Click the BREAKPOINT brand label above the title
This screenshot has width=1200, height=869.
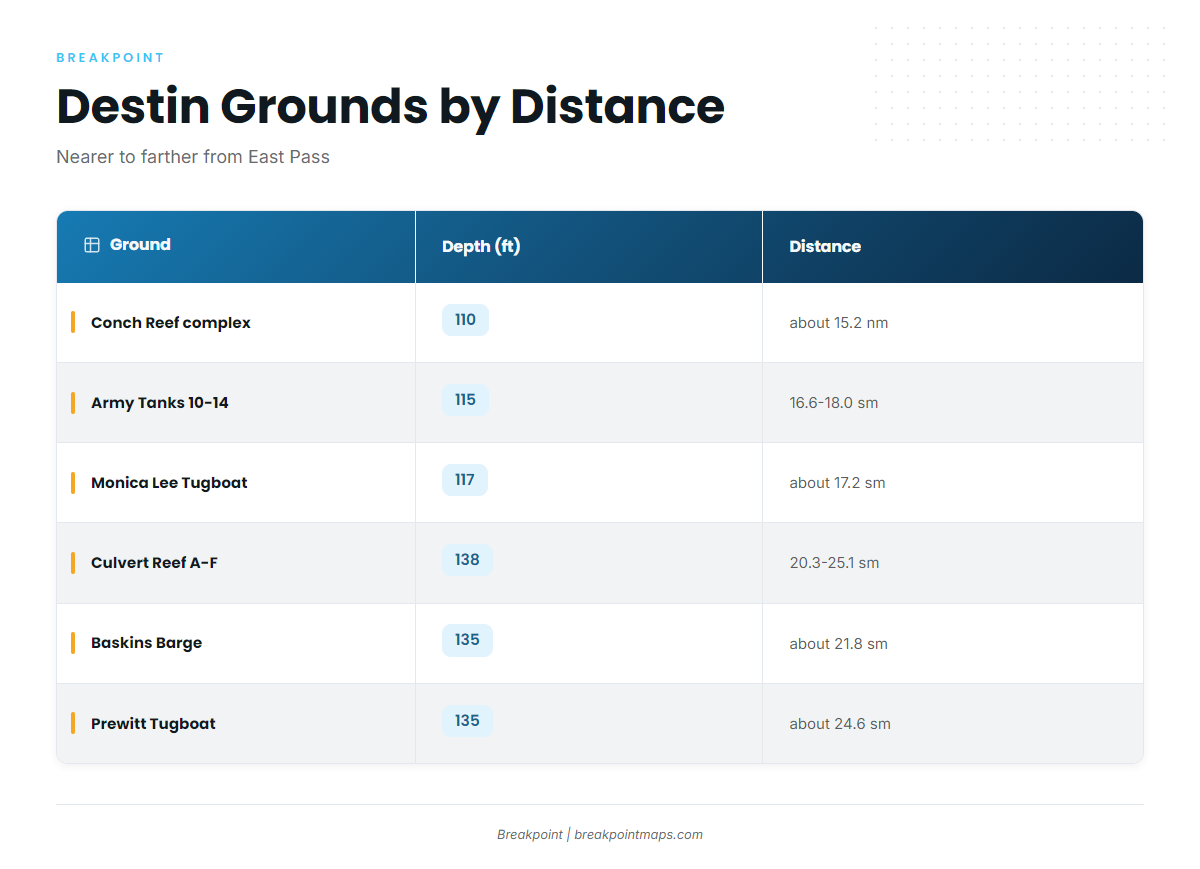click(110, 58)
